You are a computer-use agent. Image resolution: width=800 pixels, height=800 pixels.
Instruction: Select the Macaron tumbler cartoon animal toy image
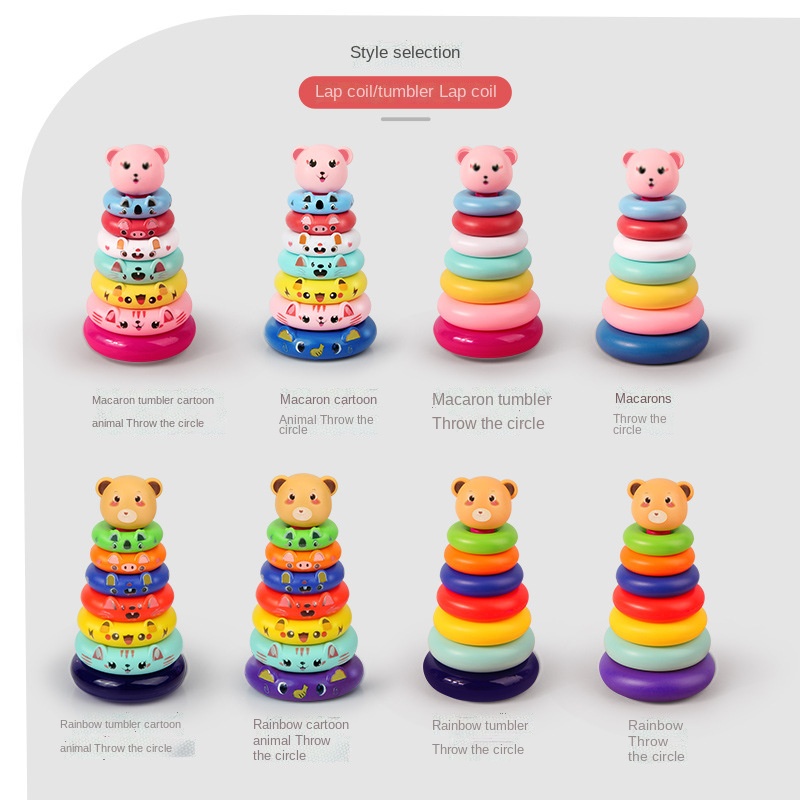coord(139,253)
